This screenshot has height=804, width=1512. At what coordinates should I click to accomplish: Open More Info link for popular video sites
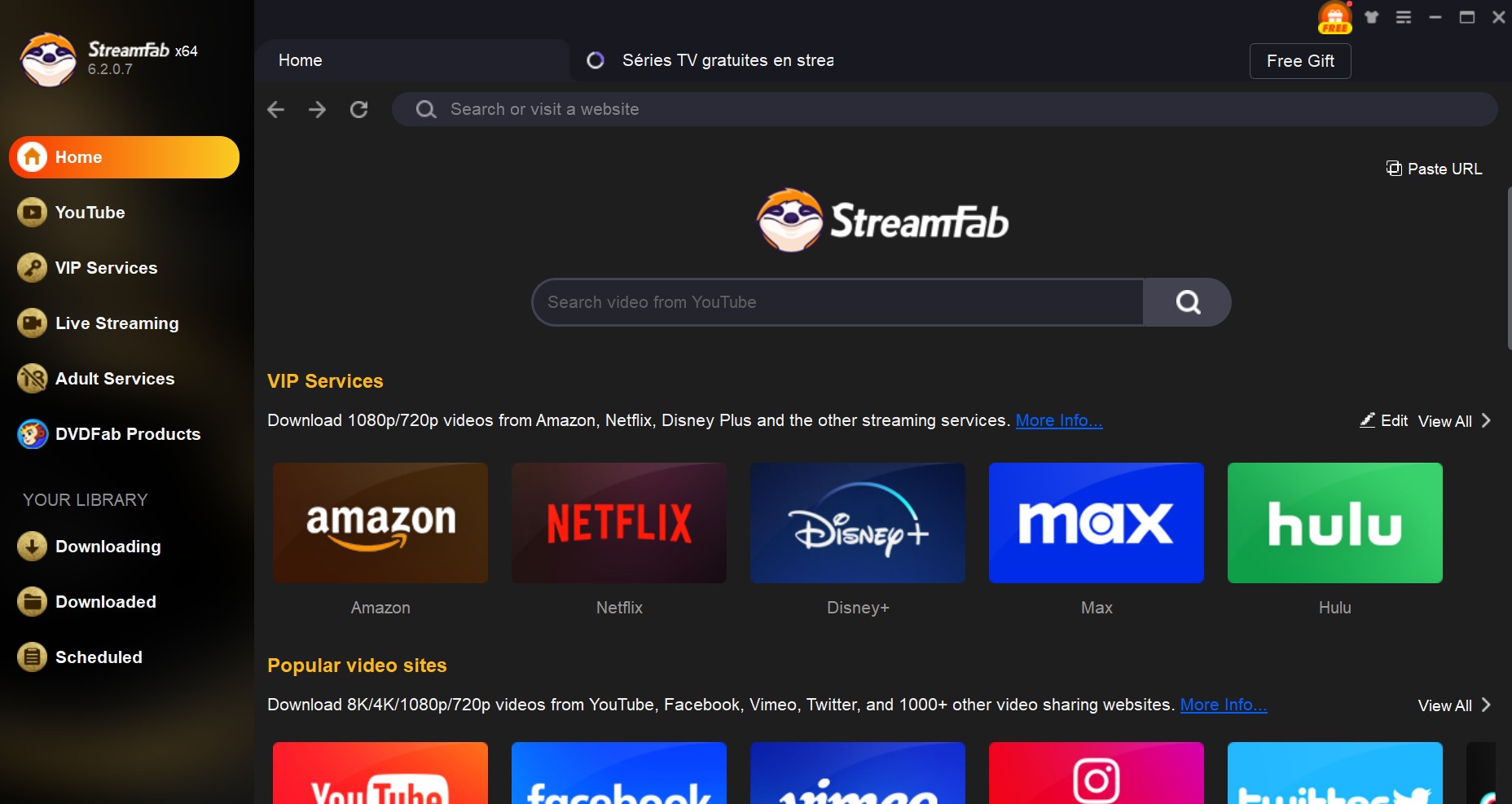(x=1224, y=705)
